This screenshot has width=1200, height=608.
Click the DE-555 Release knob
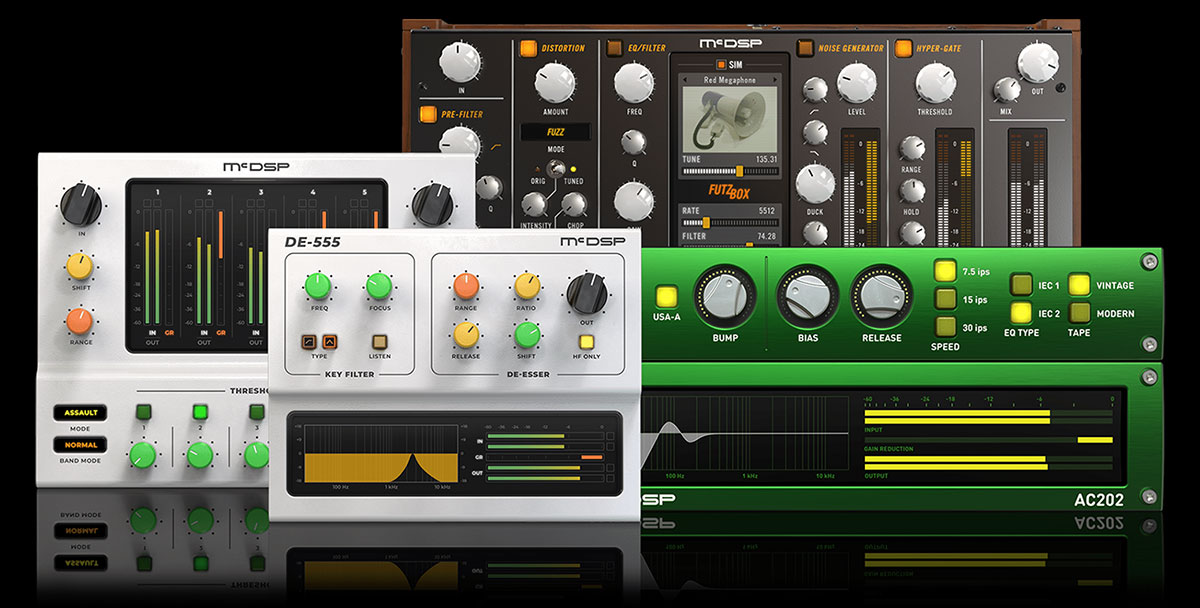tap(465, 335)
